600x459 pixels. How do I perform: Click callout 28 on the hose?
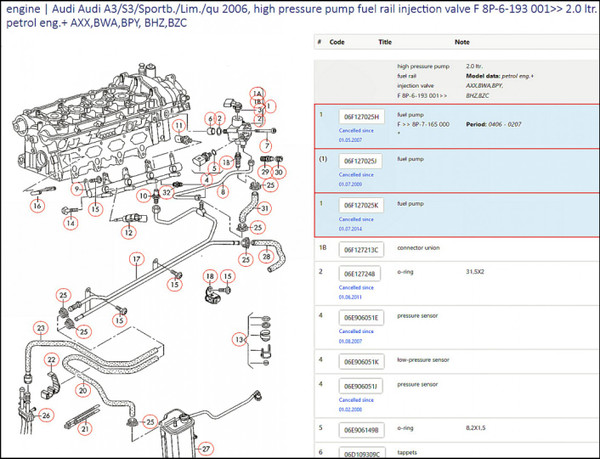click(266, 257)
